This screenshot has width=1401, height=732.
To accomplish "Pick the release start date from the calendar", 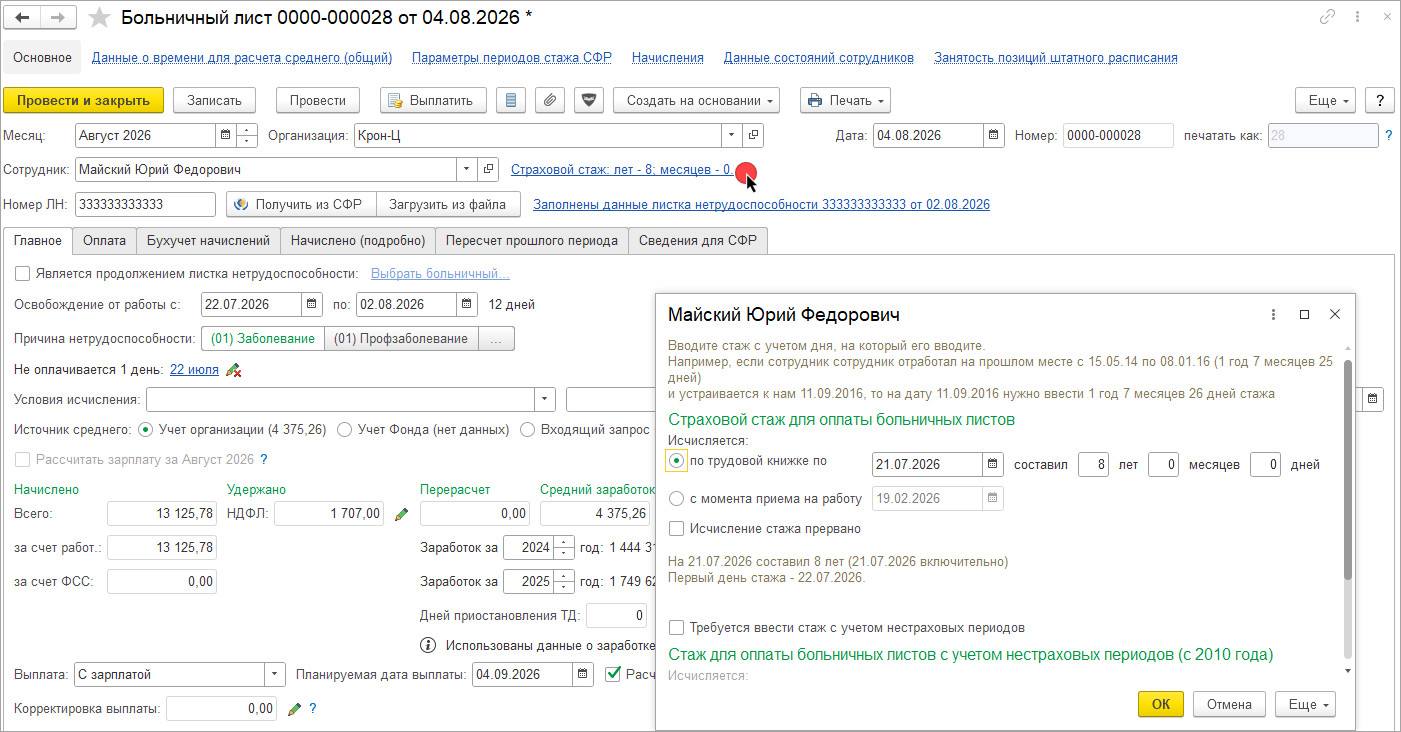I will point(312,304).
